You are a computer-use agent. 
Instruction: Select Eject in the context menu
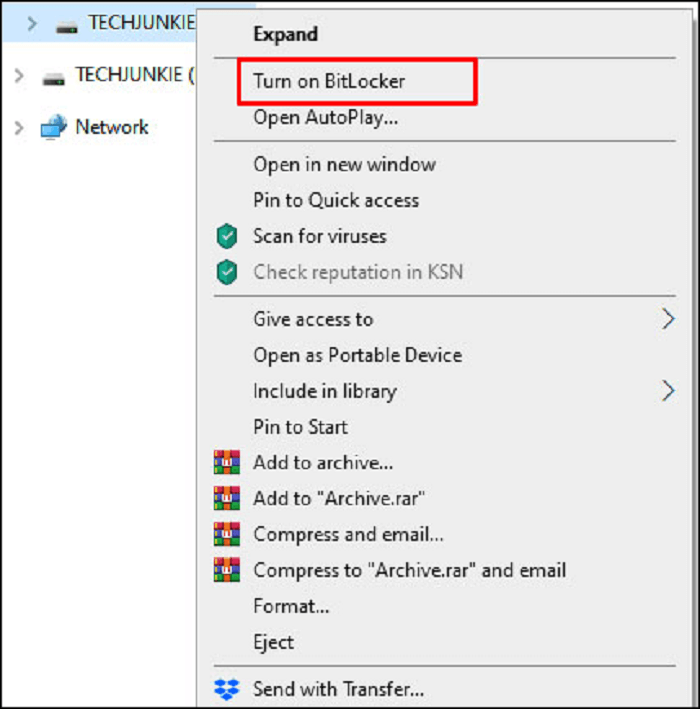pyautogui.click(x=274, y=643)
